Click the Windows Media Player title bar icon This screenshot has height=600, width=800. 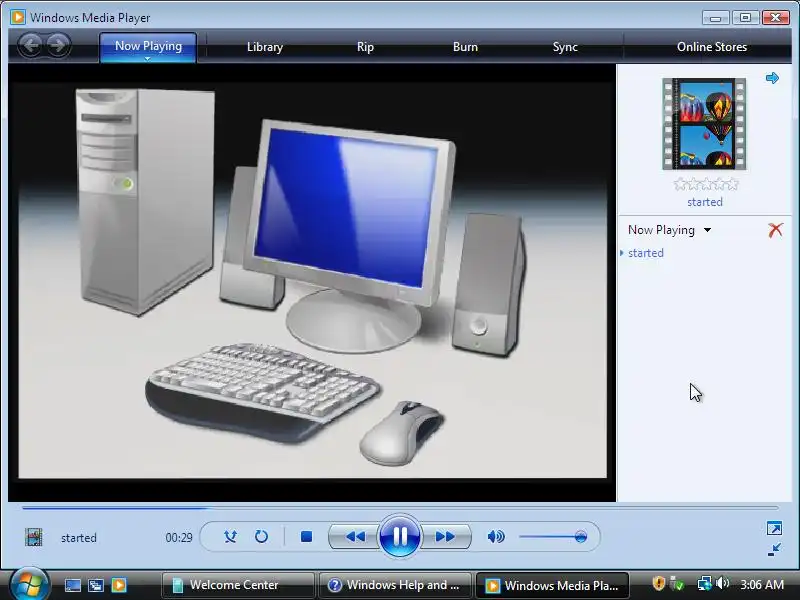point(18,17)
